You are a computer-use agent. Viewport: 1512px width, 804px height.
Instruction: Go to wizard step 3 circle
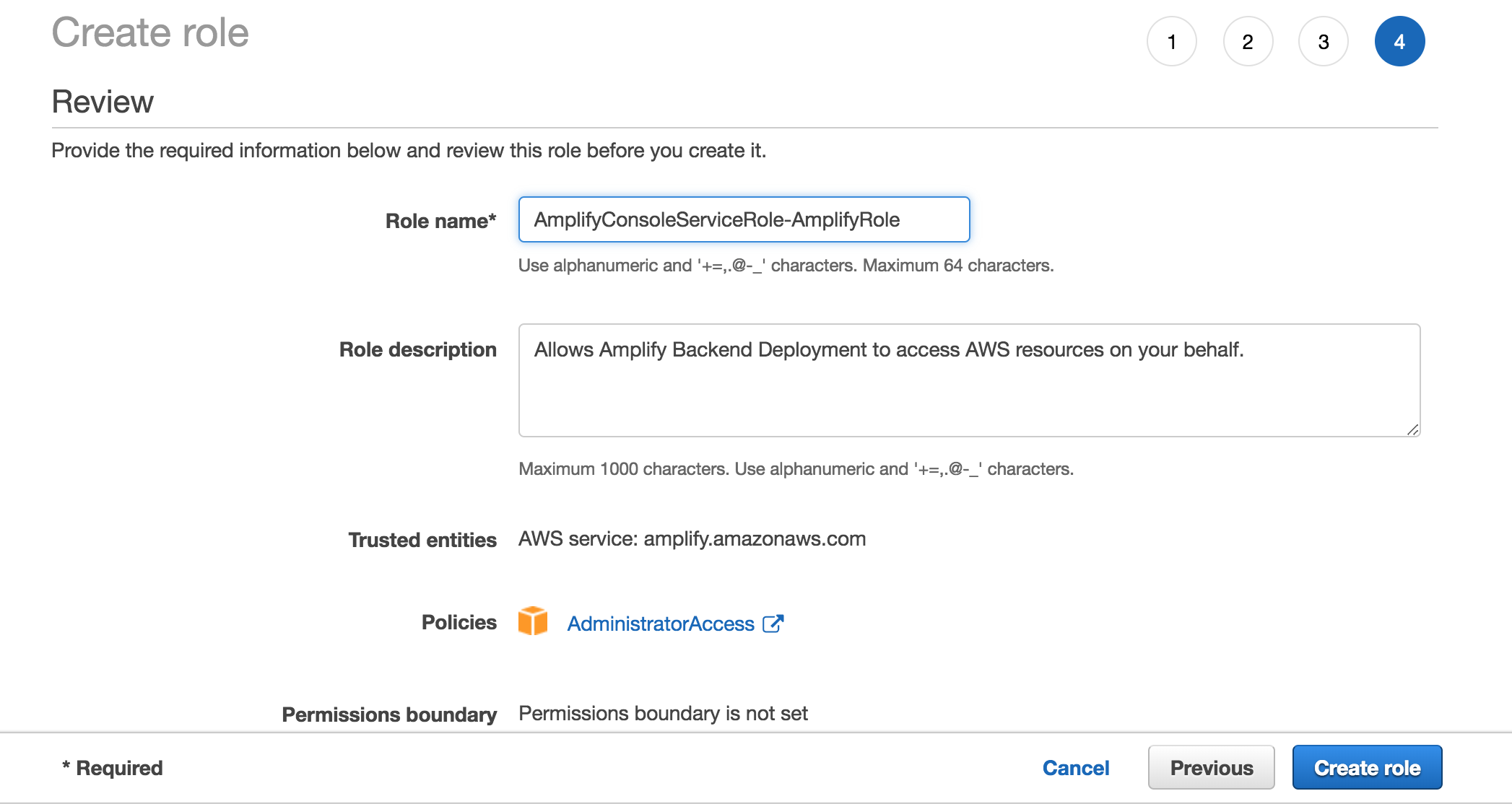(1324, 42)
